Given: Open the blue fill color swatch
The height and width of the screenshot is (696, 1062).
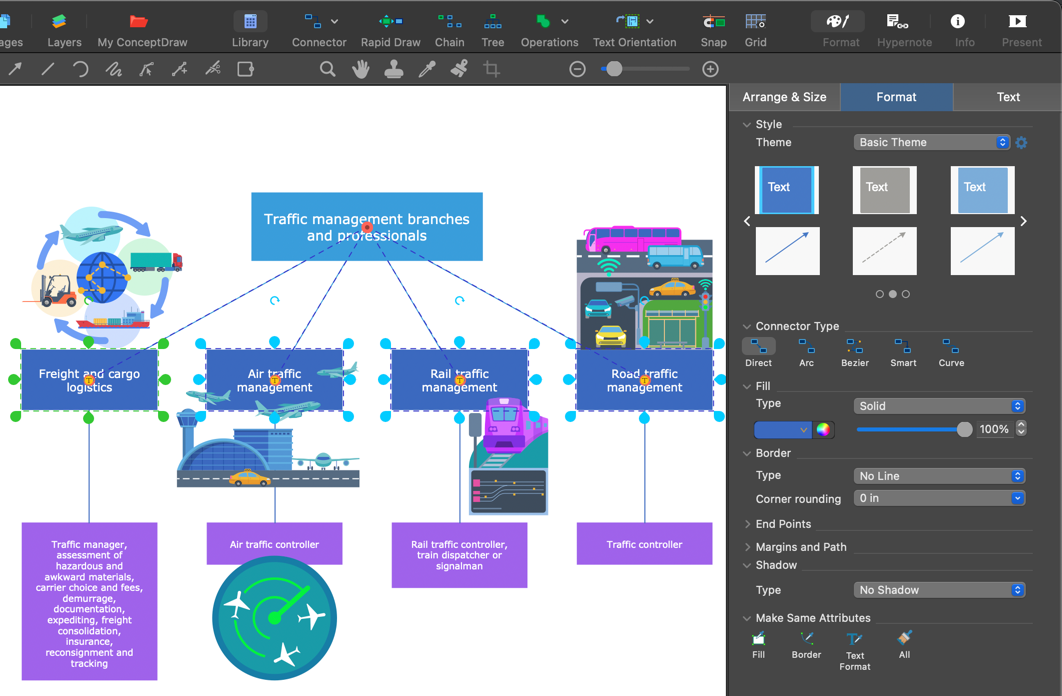Looking at the screenshot, I should coord(783,429).
